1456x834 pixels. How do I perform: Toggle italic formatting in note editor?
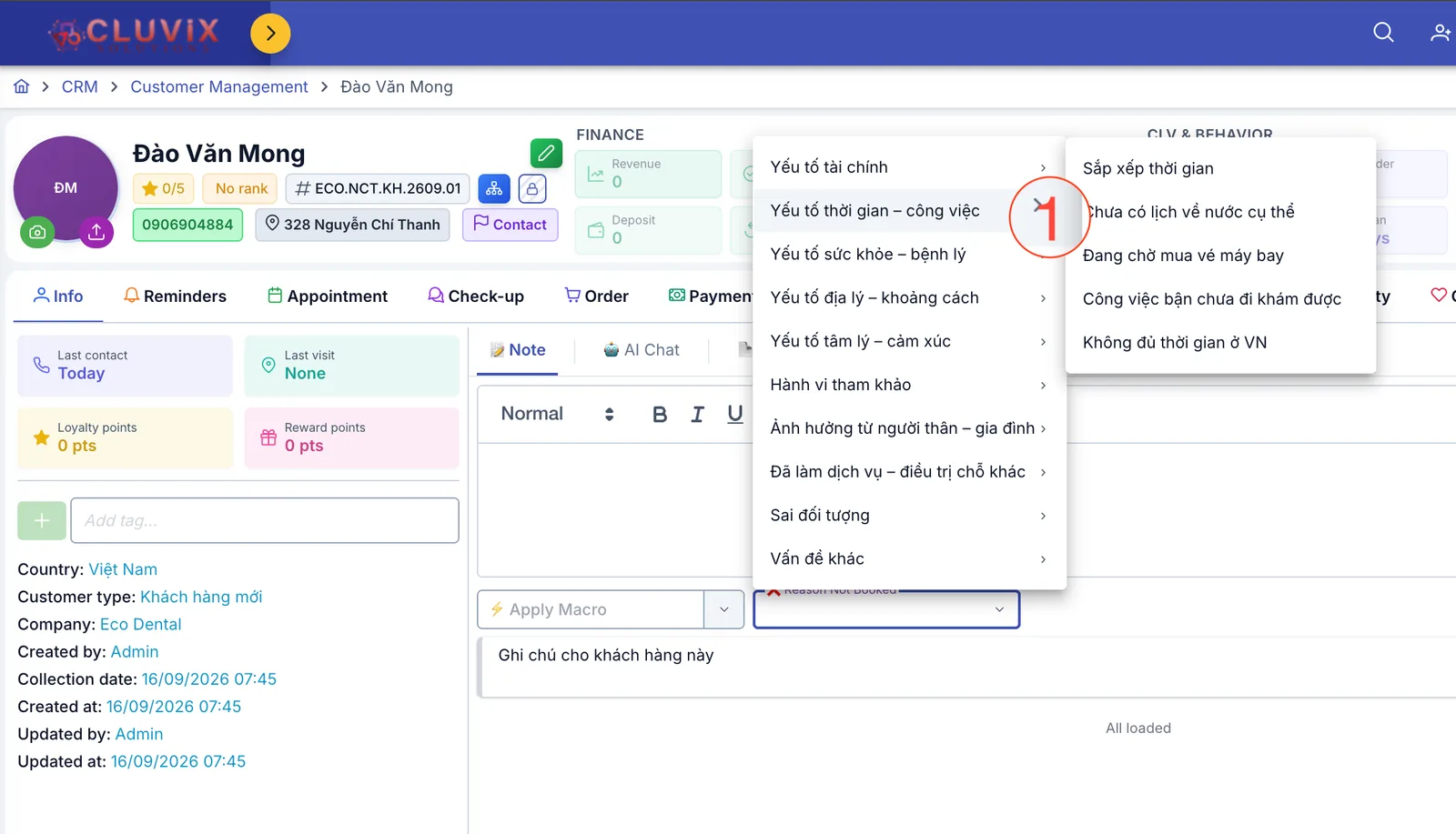[x=697, y=415]
